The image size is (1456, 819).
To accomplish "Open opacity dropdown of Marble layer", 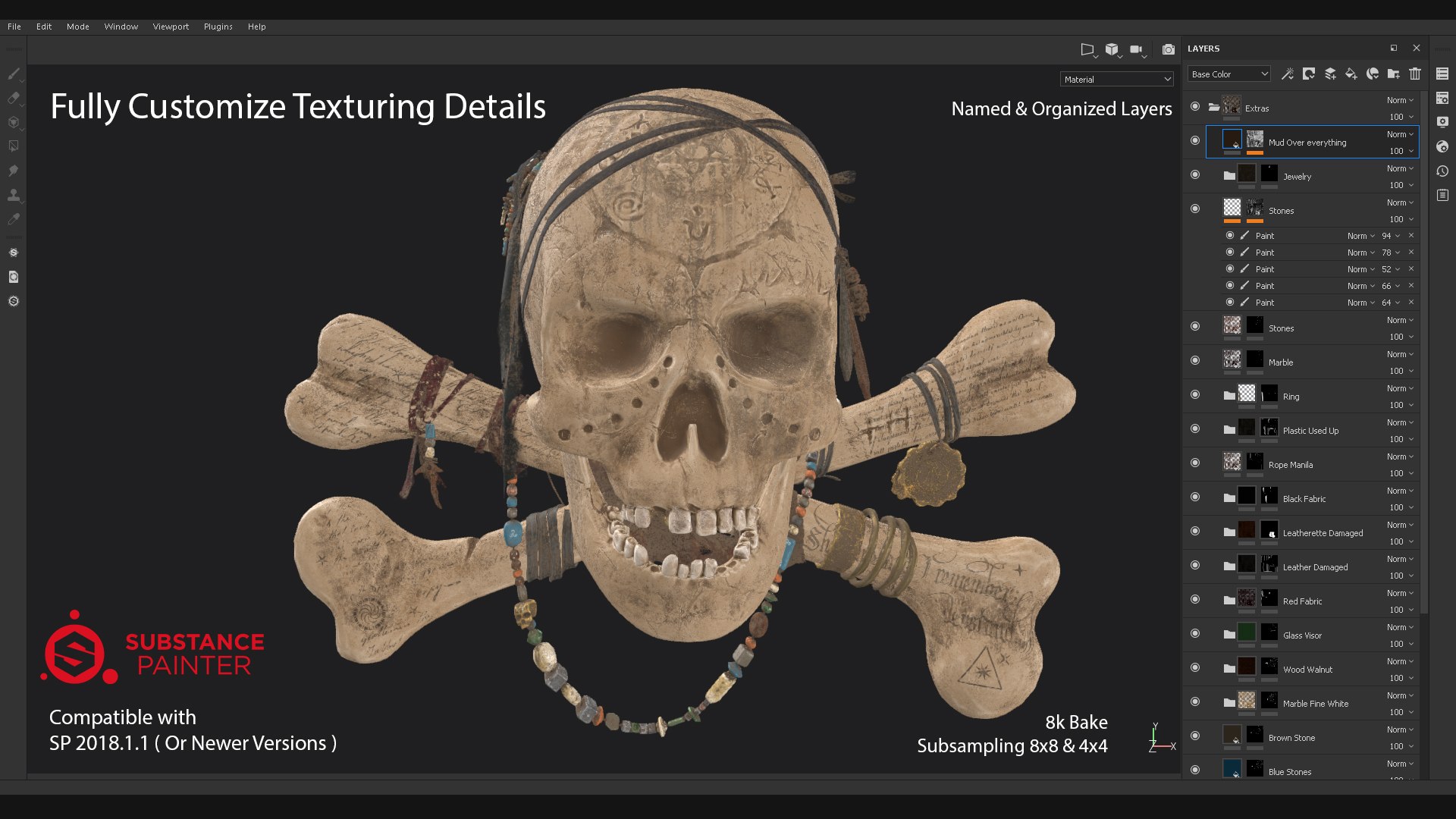I will coord(1401,371).
